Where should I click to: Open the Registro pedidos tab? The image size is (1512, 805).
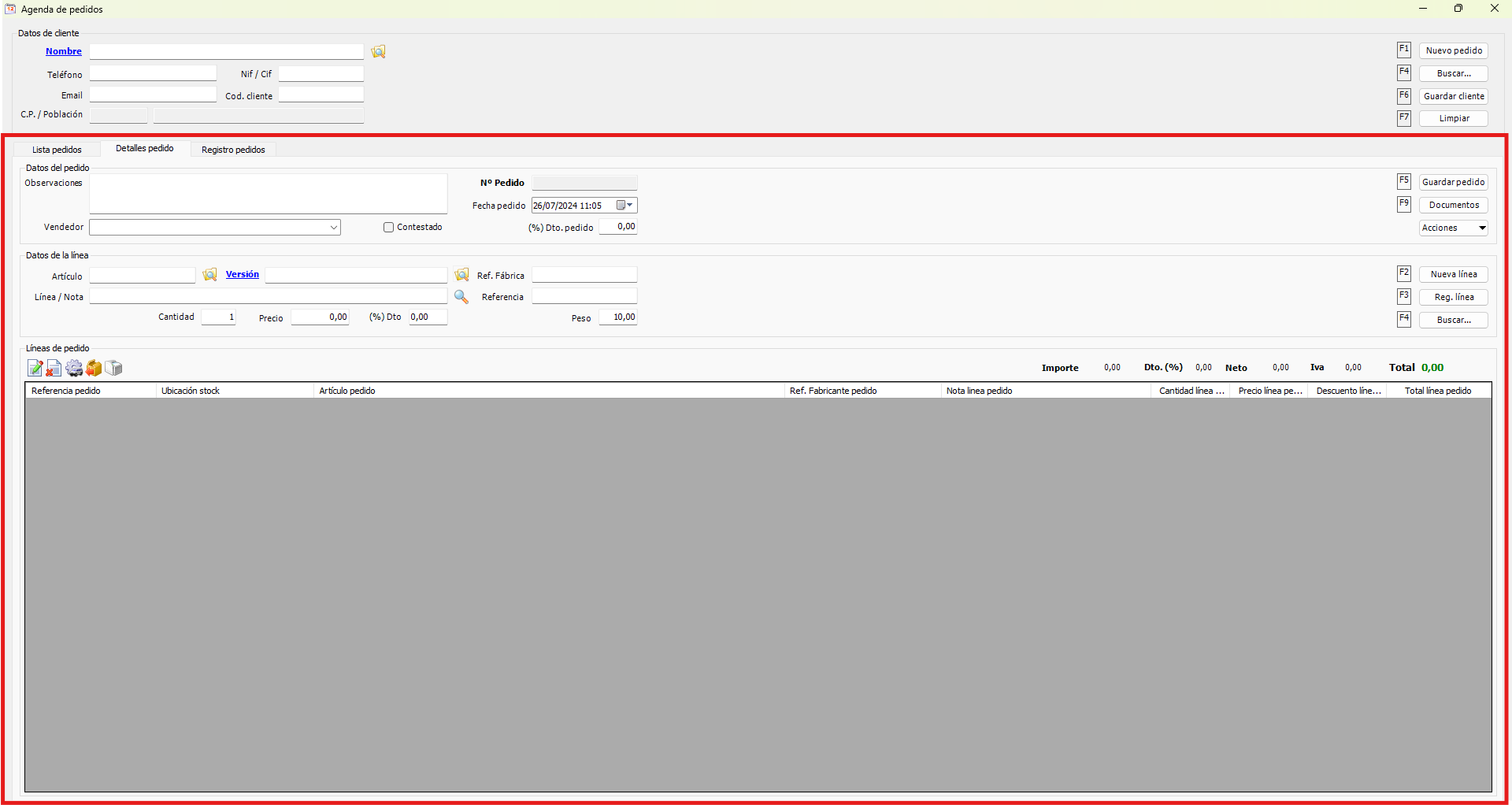point(233,150)
